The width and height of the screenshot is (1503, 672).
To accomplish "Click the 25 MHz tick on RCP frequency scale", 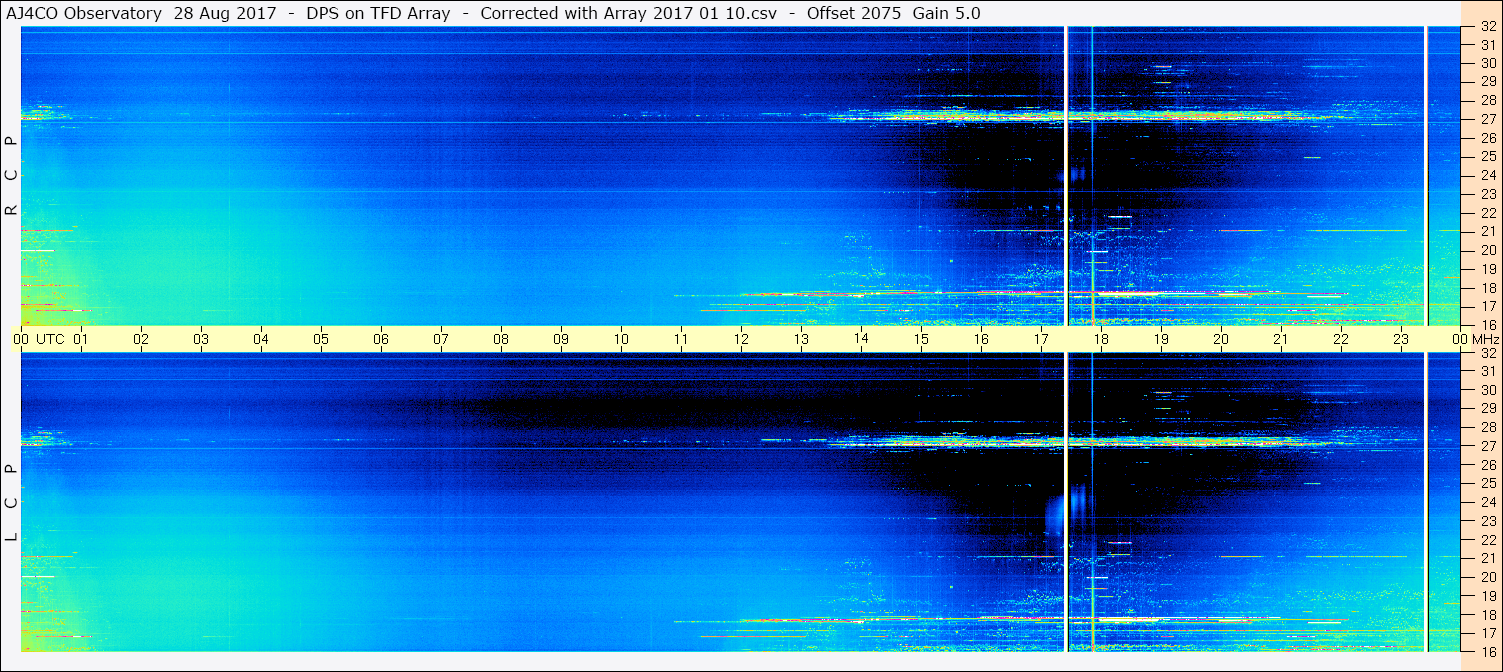I will [x=1487, y=156].
